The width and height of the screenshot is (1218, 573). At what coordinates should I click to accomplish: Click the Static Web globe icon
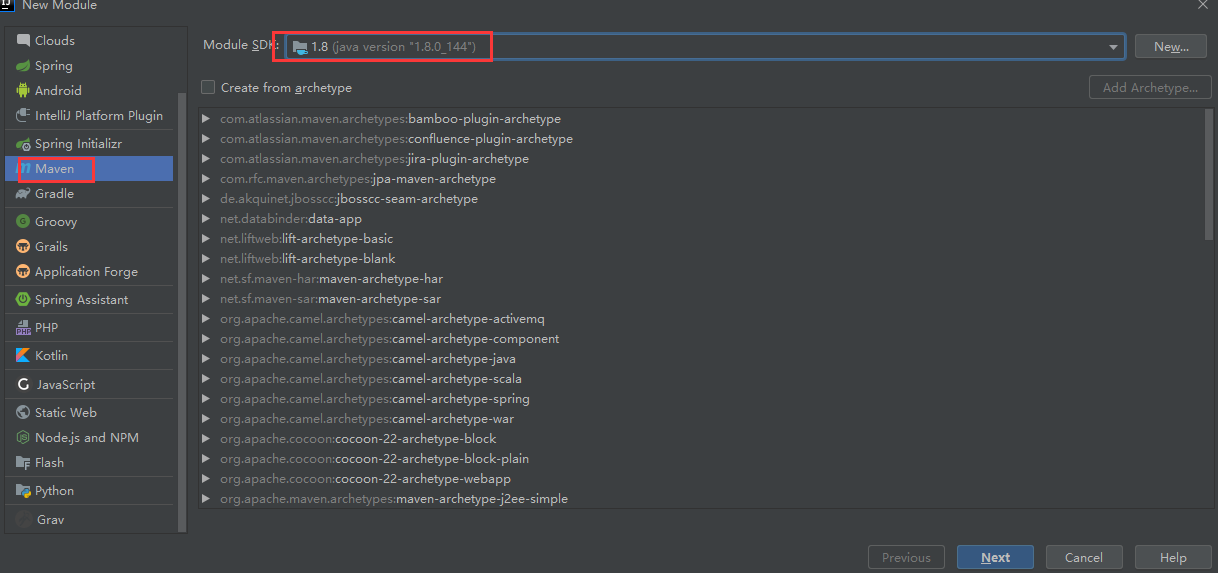24,413
